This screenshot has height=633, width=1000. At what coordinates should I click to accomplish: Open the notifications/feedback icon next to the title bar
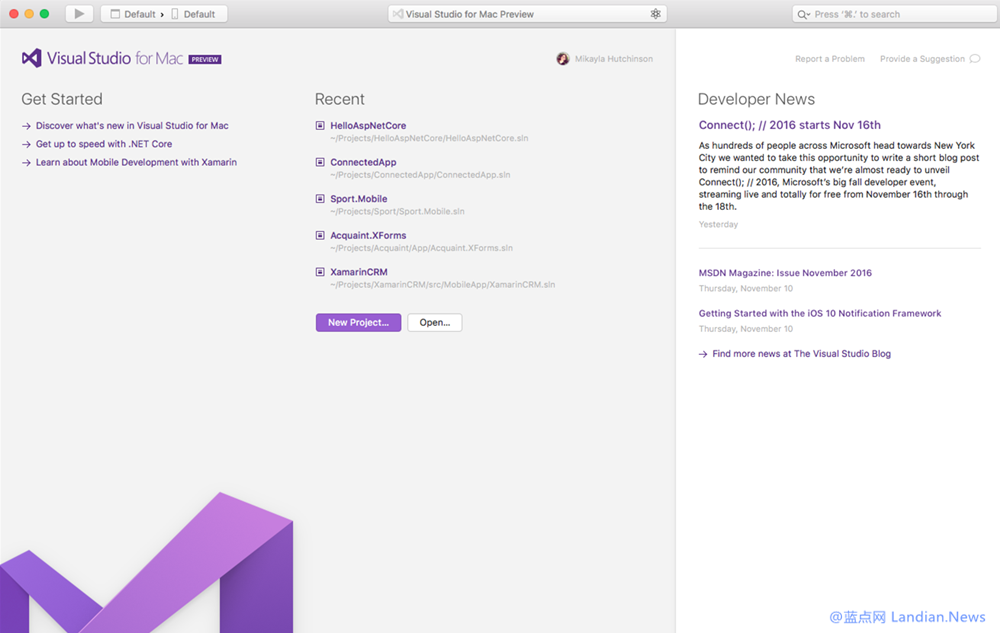[655, 13]
